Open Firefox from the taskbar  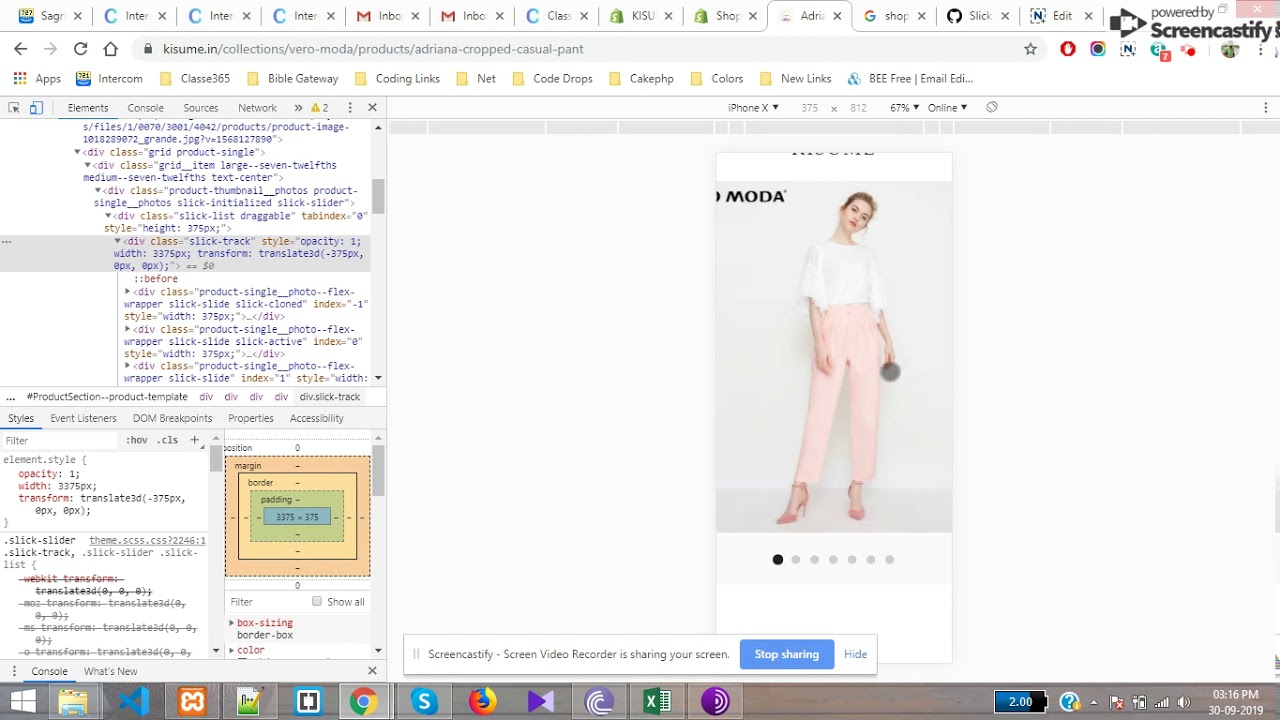[x=482, y=701]
